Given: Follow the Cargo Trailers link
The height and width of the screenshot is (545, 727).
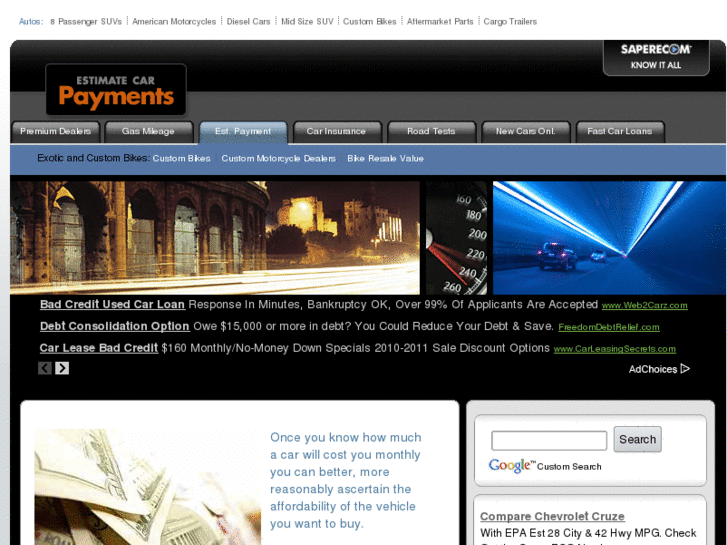Looking at the screenshot, I should (510, 22).
